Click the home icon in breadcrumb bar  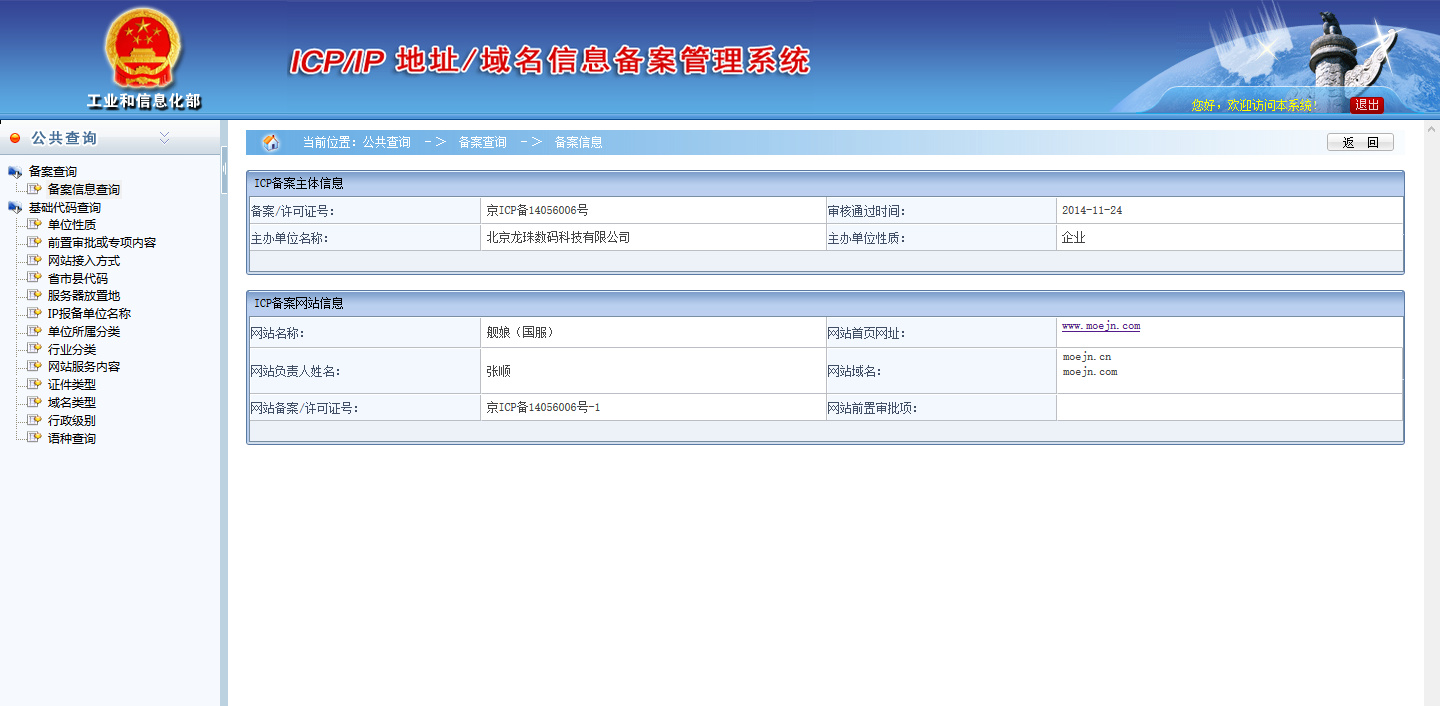pos(271,143)
